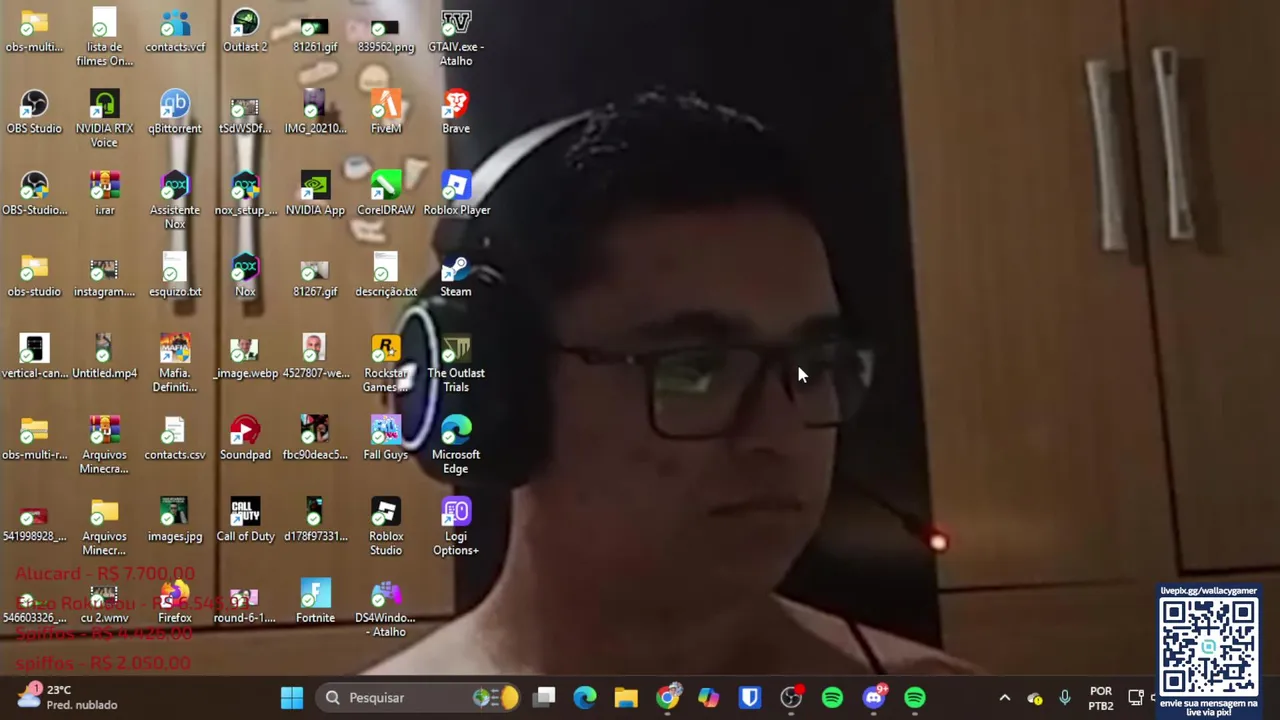Select the DS4Windows - Atalho shortcut

[386, 608]
